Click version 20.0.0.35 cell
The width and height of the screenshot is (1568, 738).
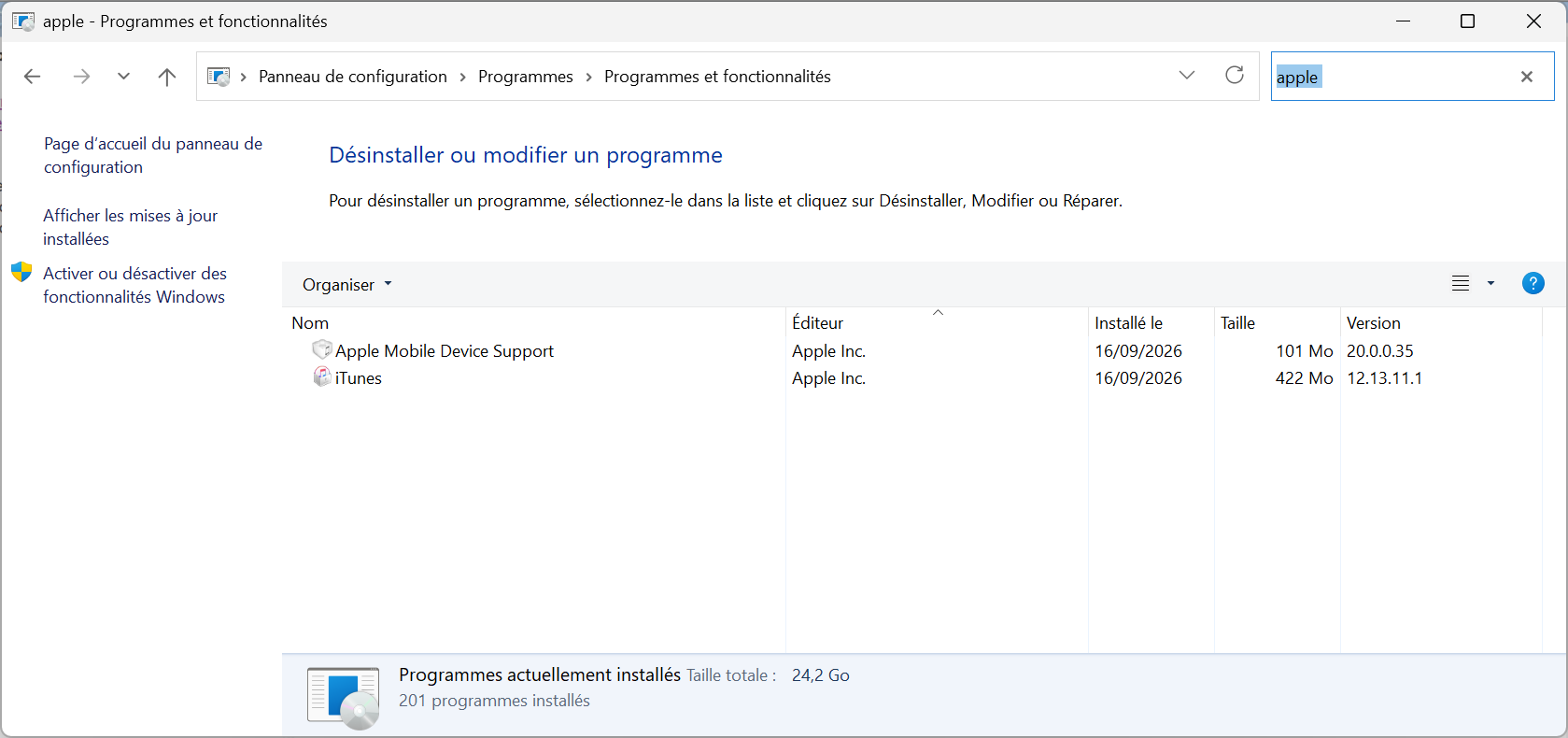(1380, 351)
